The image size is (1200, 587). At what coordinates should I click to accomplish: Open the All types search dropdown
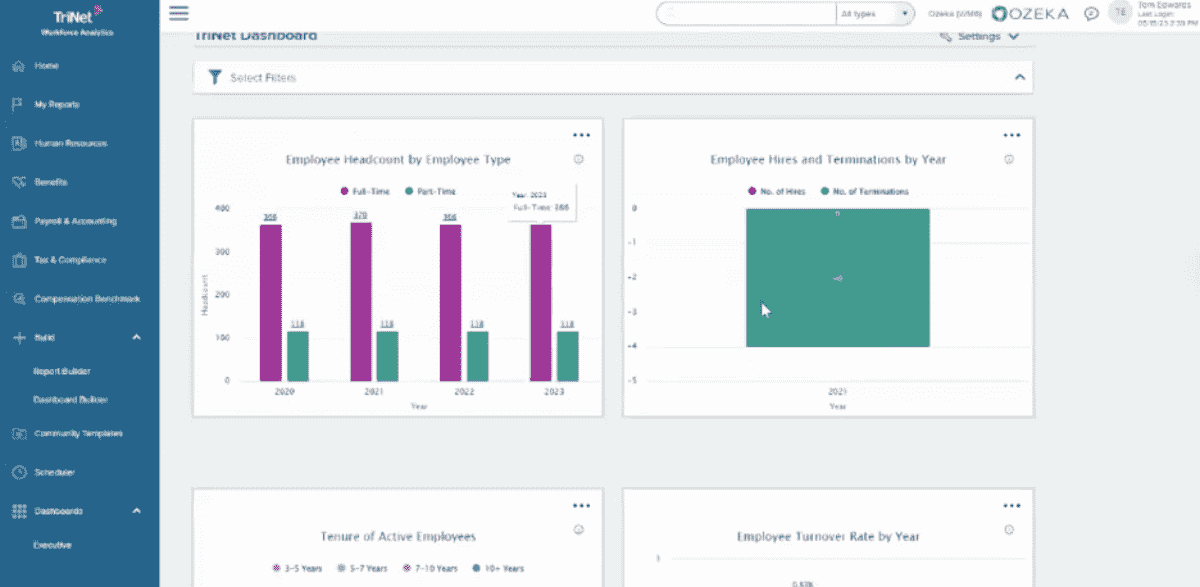coord(875,14)
